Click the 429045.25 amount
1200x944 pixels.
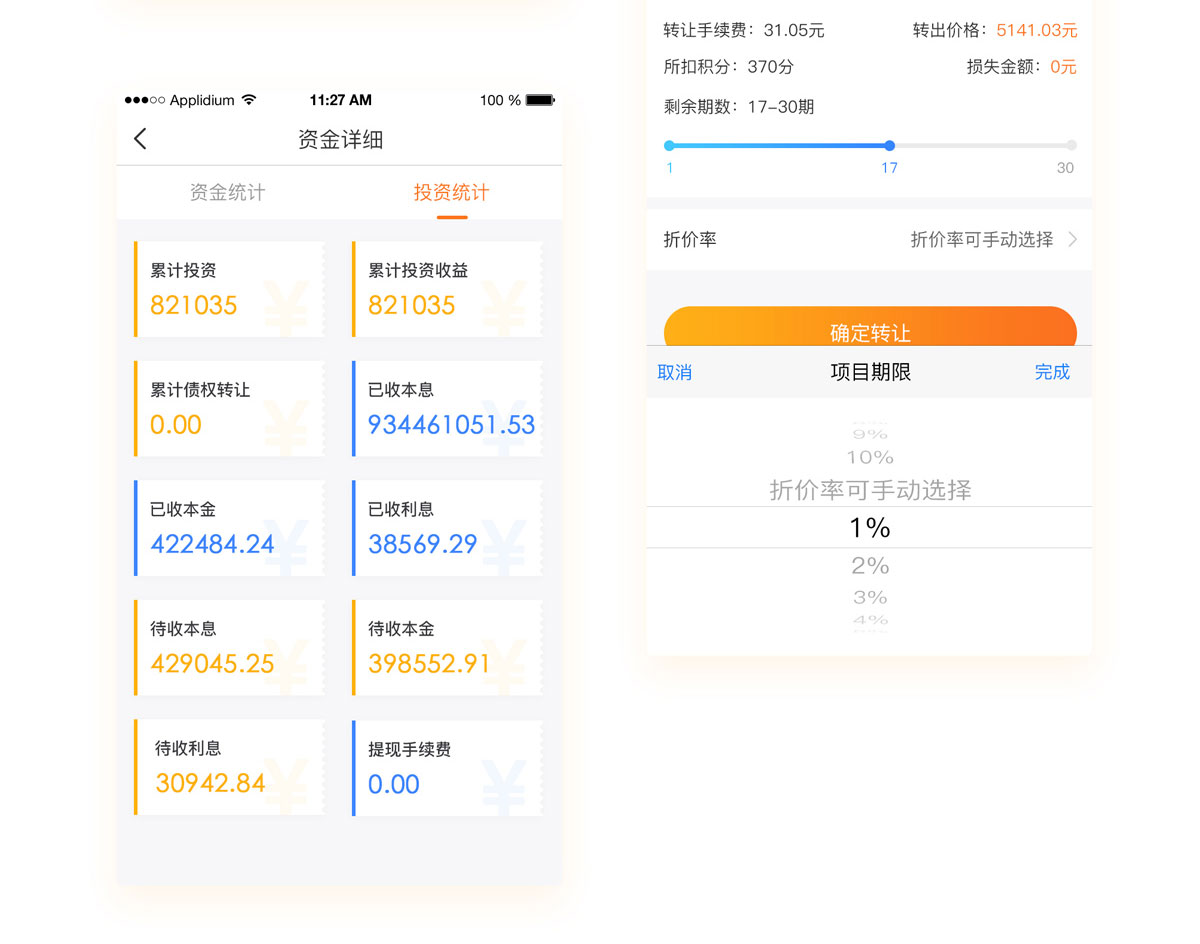pos(212,663)
